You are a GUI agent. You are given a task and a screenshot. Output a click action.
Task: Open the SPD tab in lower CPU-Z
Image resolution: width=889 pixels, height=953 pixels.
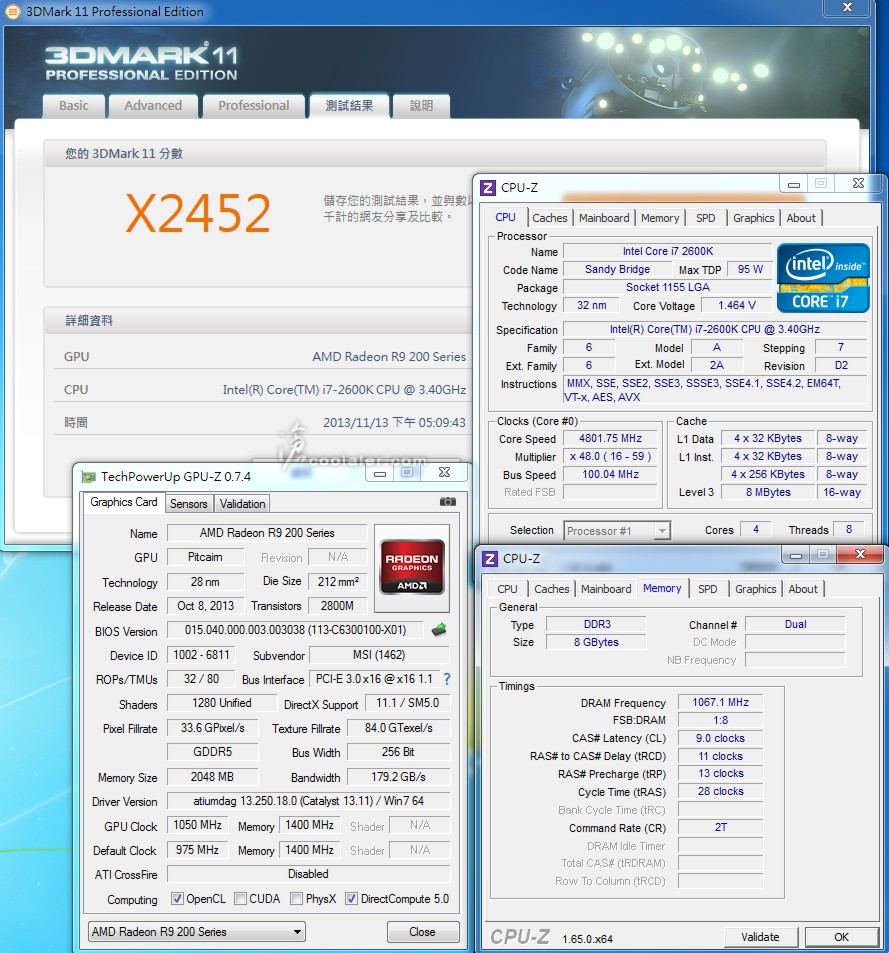707,589
